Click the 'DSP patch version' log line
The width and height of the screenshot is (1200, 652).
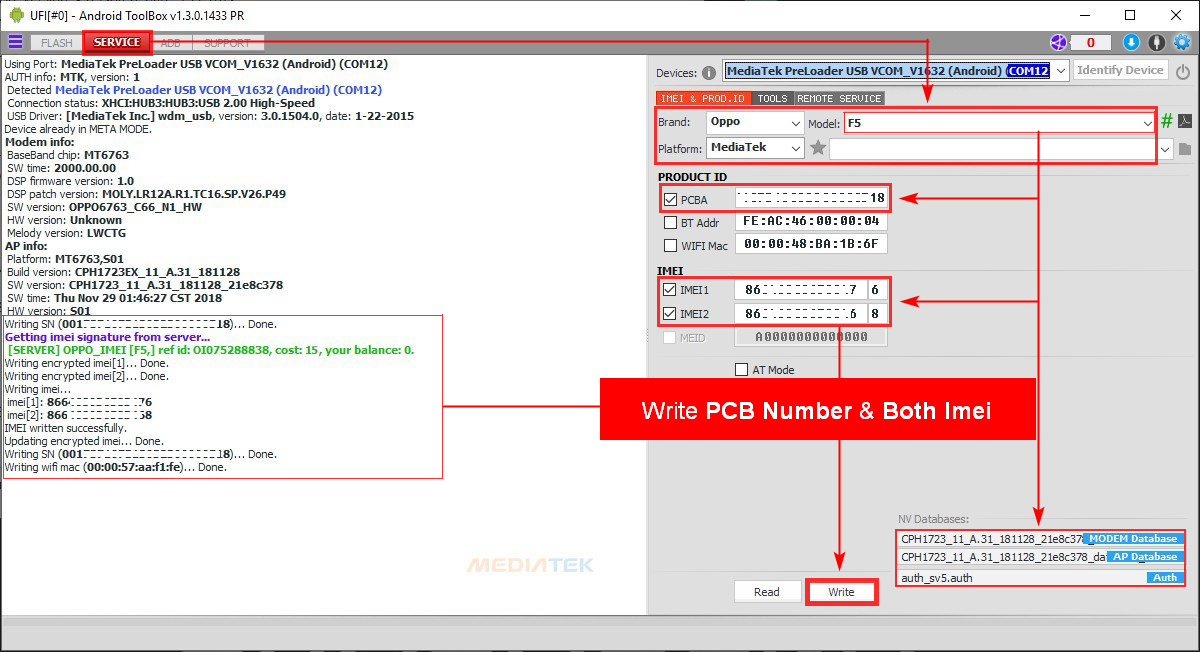tap(146, 194)
